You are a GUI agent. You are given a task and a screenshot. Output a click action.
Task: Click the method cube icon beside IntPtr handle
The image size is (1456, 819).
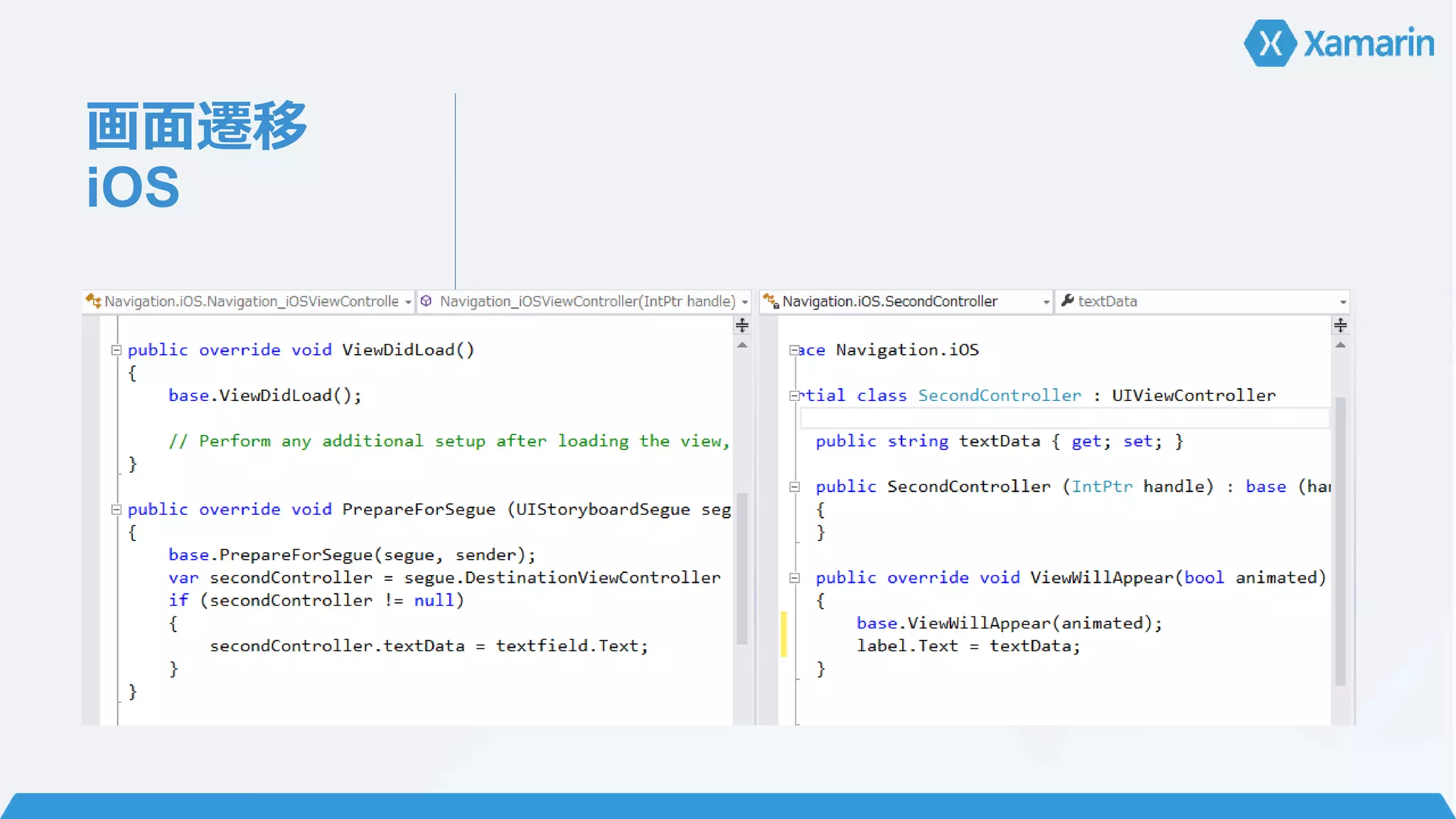pos(426,301)
